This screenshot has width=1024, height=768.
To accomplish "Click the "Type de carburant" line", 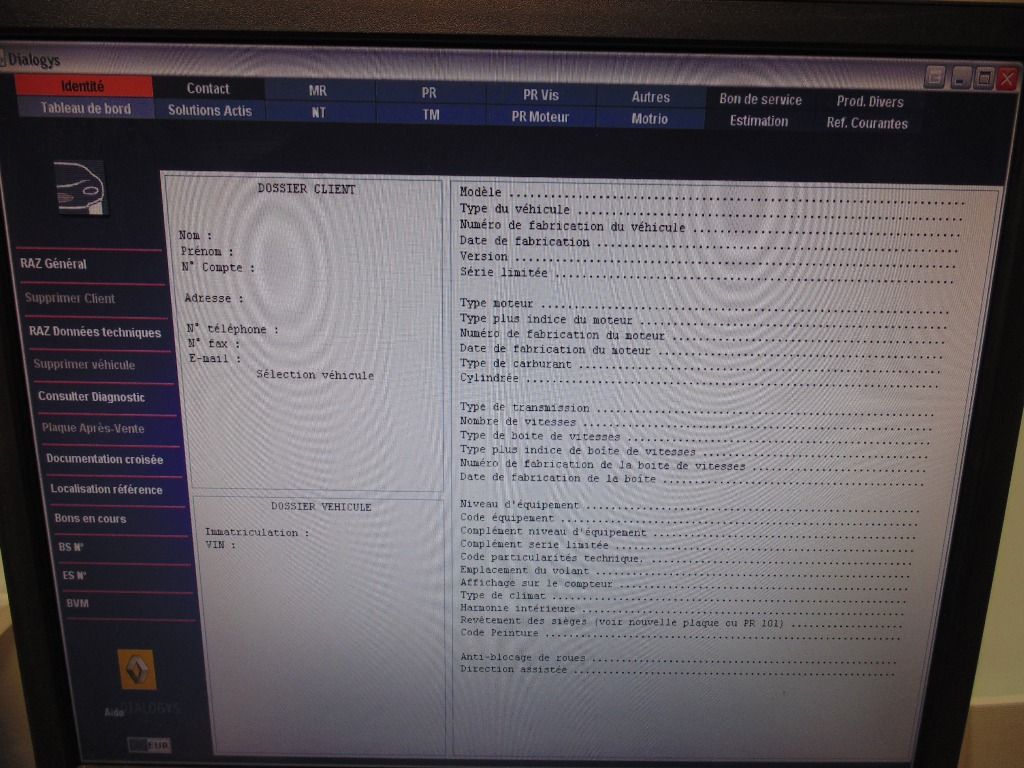I will (700, 366).
